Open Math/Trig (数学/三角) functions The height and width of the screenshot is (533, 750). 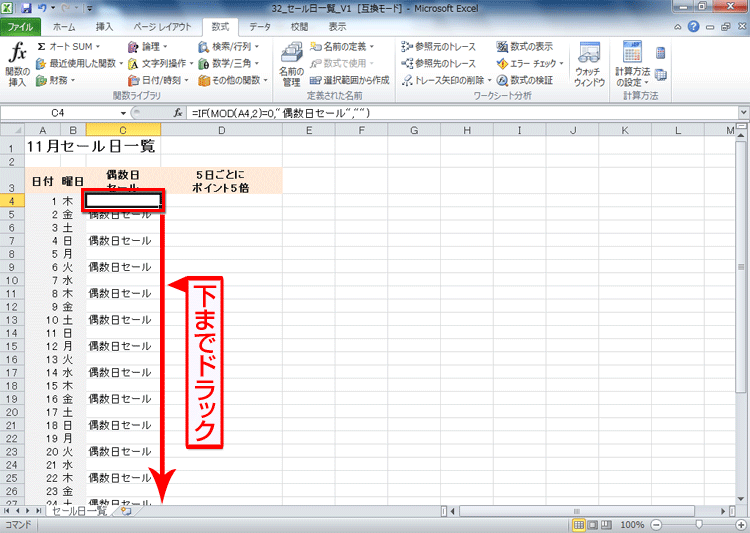click(229, 63)
